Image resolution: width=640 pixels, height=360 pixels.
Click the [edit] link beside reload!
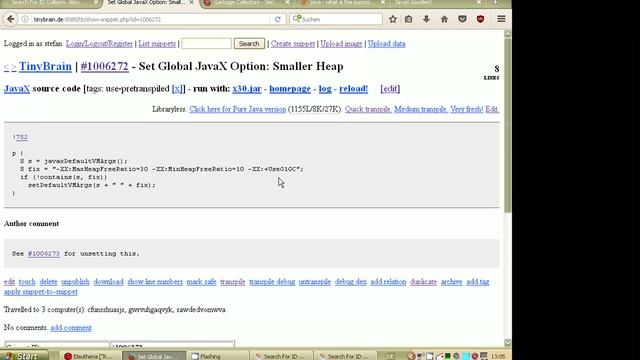390,89
